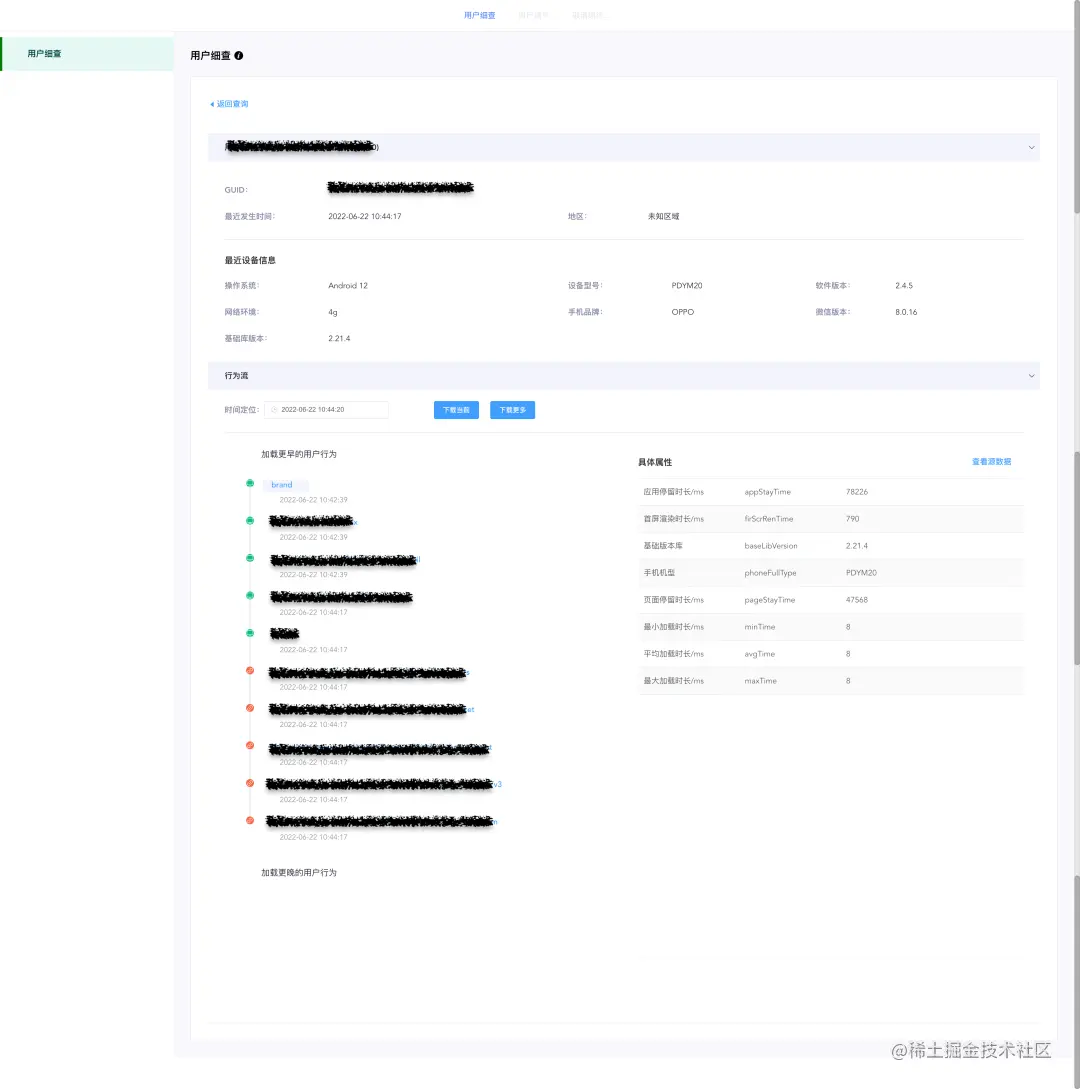Click the first green dot dated 10:44:17
This screenshot has width=1080, height=1089.
tap(250, 595)
